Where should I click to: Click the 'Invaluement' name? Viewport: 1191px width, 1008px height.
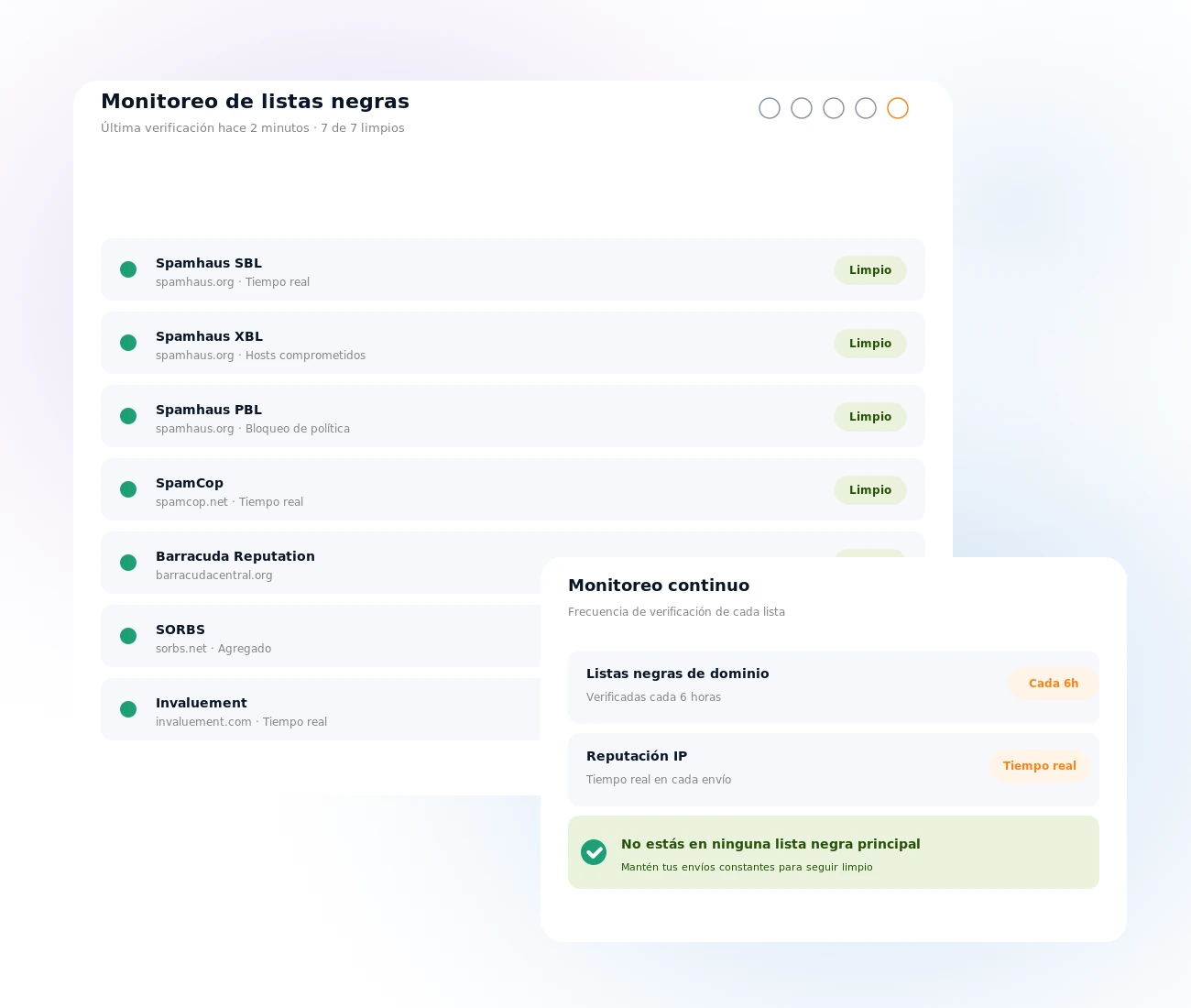(x=202, y=703)
